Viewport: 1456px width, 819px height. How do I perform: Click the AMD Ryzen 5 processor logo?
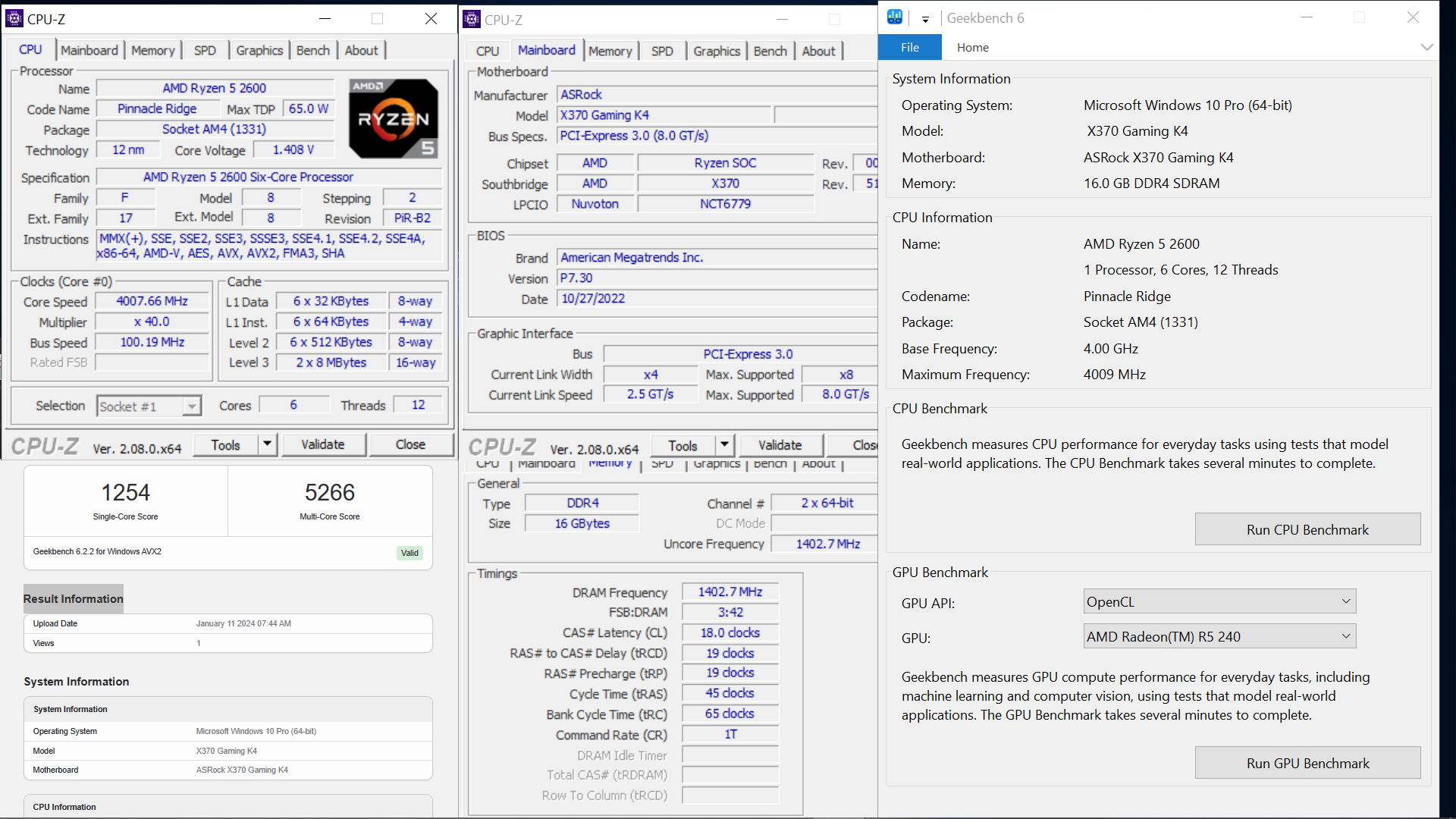click(394, 118)
